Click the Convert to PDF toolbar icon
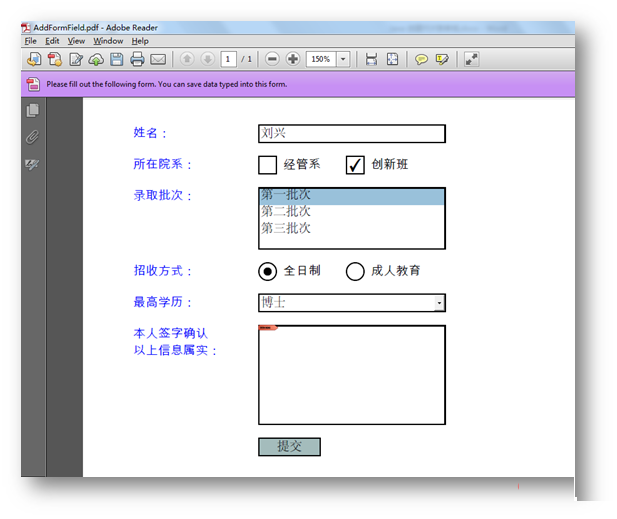Screen dimensions: 617x519 tap(55, 59)
